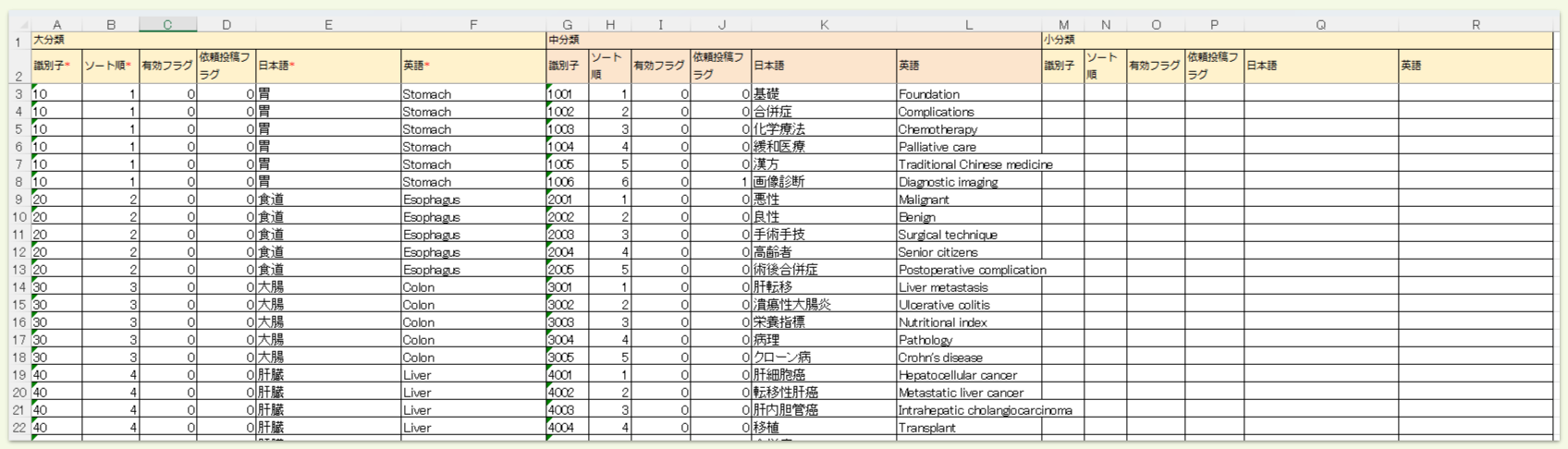
Task: Click the 中分類 header cell
Action: click(x=794, y=41)
